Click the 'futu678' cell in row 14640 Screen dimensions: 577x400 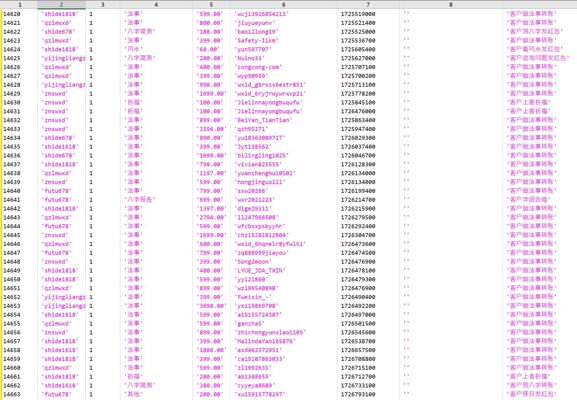(x=56, y=191)
